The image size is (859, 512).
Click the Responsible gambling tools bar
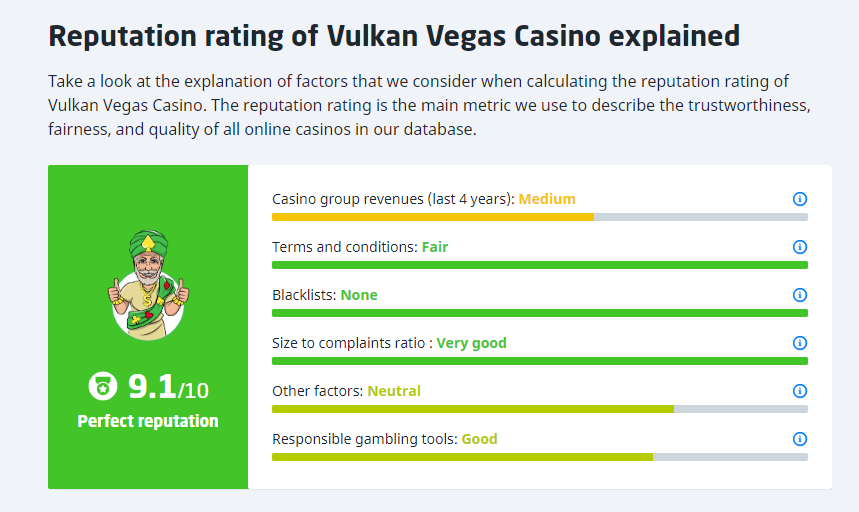pos(462,457)
